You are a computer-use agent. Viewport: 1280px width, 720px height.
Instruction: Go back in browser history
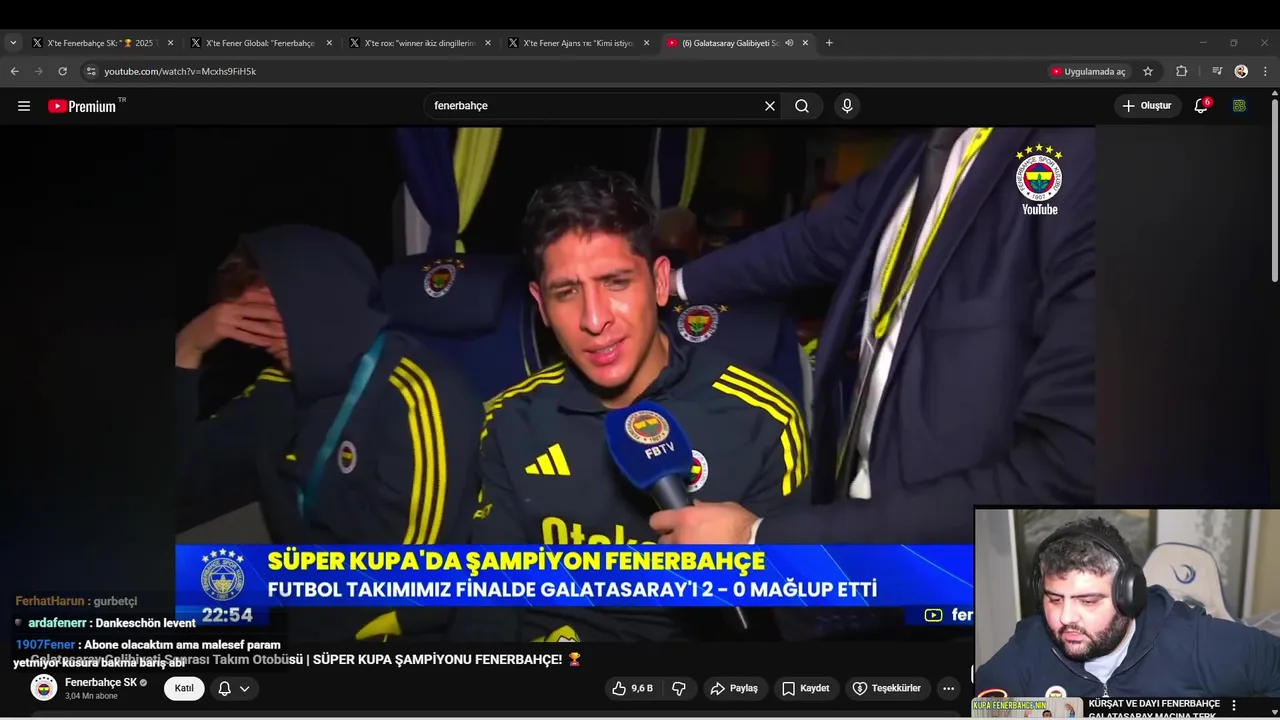click(x=14, y=72)
